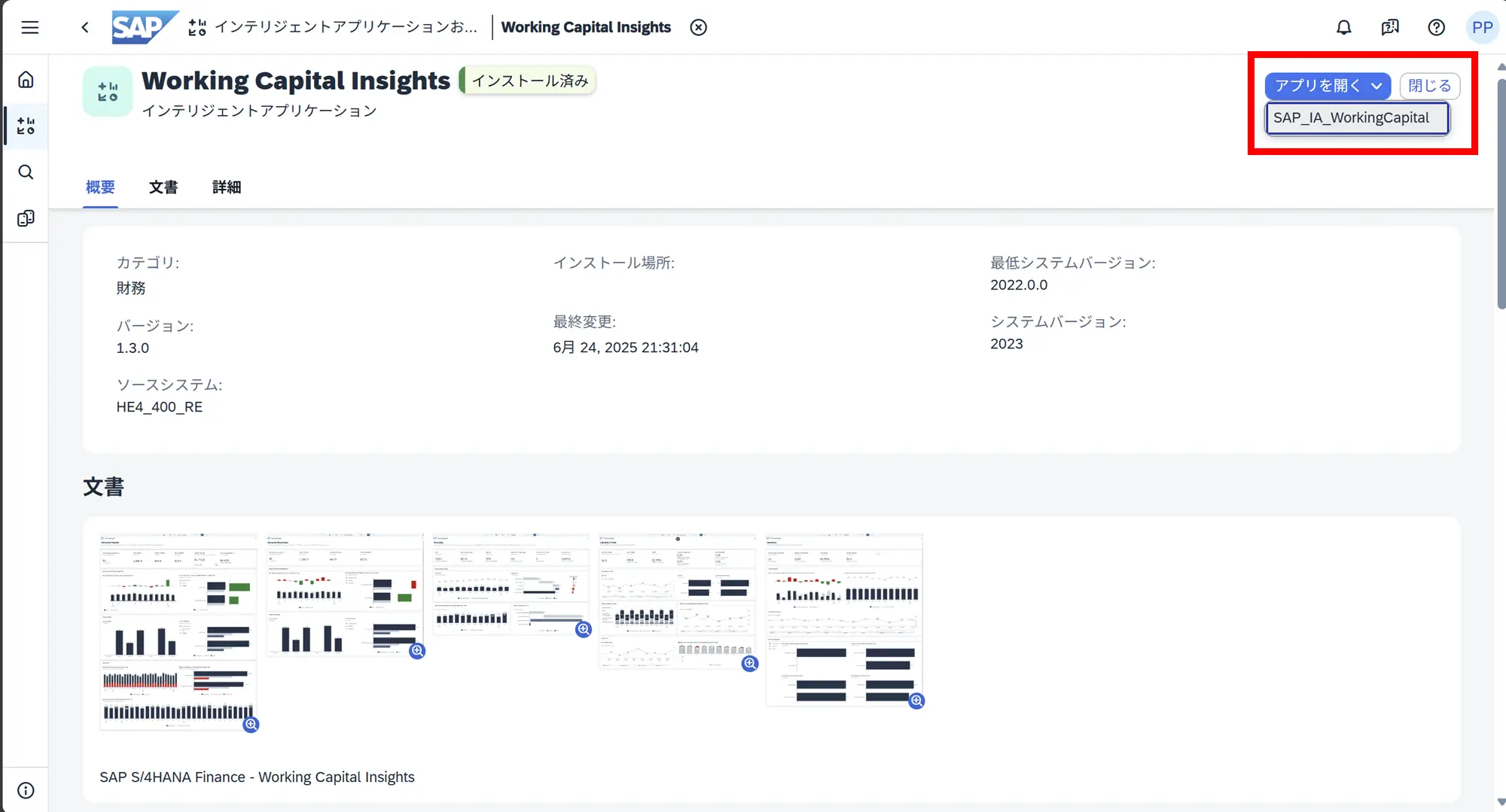Click magnifier on the fifth dashboard thumbnail
This screenshot has height=812, width=1506.
coord(916,701)
